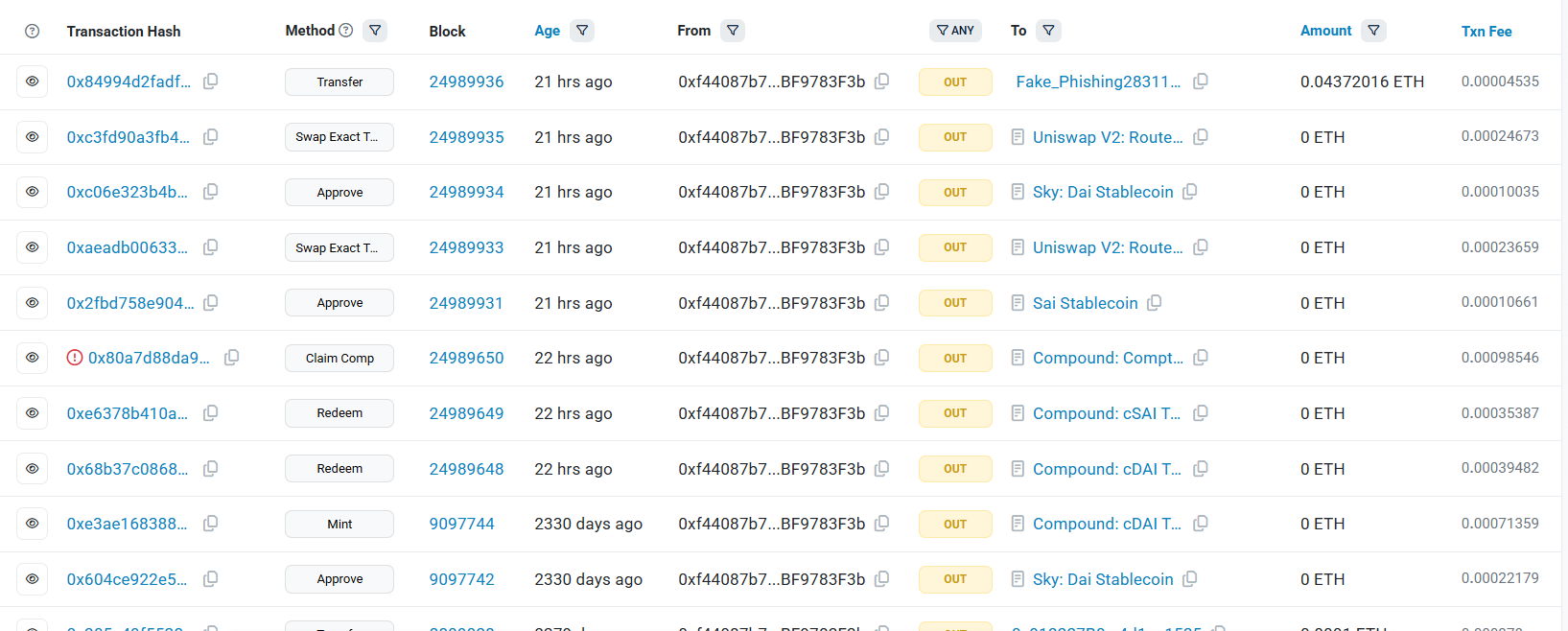Image resolution: width=1568 pixels, height=631 pixels.
Task: Open block 24989936
Action: click(466, 82)
